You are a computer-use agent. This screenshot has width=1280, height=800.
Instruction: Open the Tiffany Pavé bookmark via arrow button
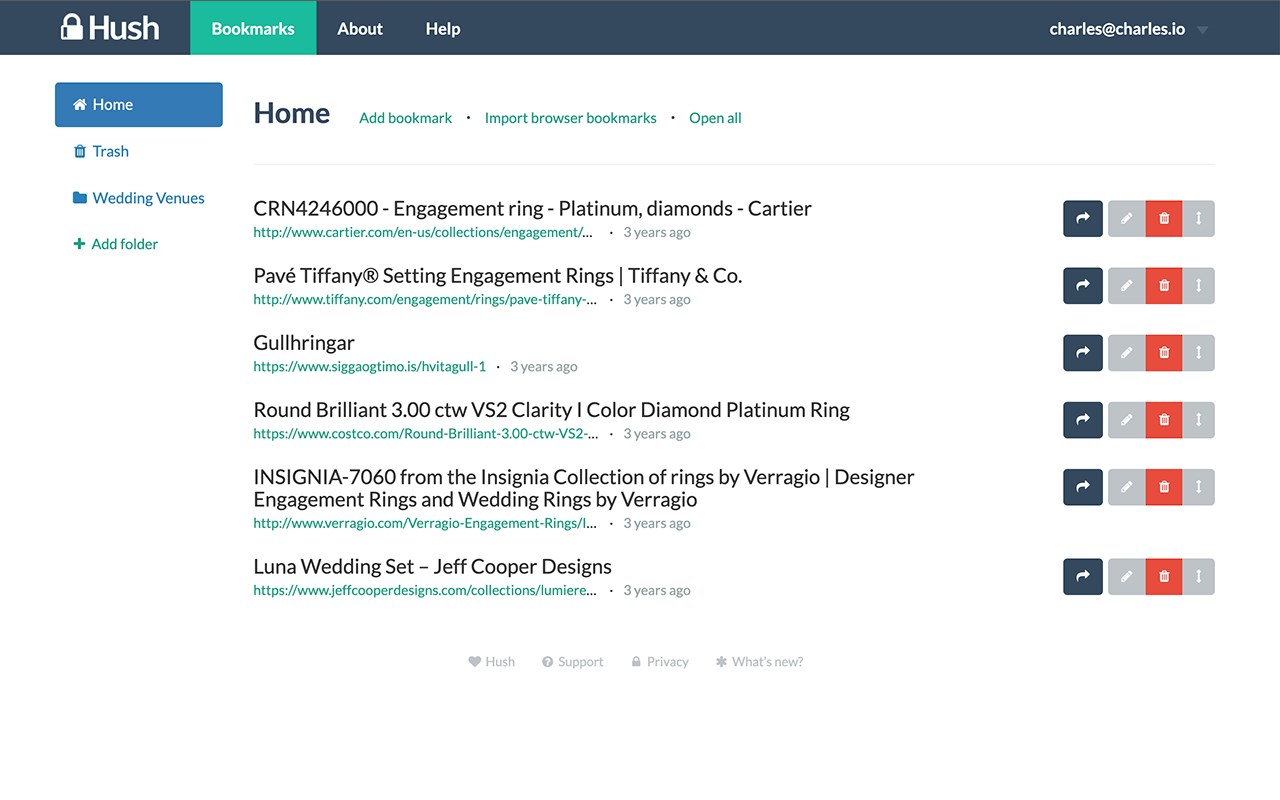pyautogui.click(x=1083, y=285)
